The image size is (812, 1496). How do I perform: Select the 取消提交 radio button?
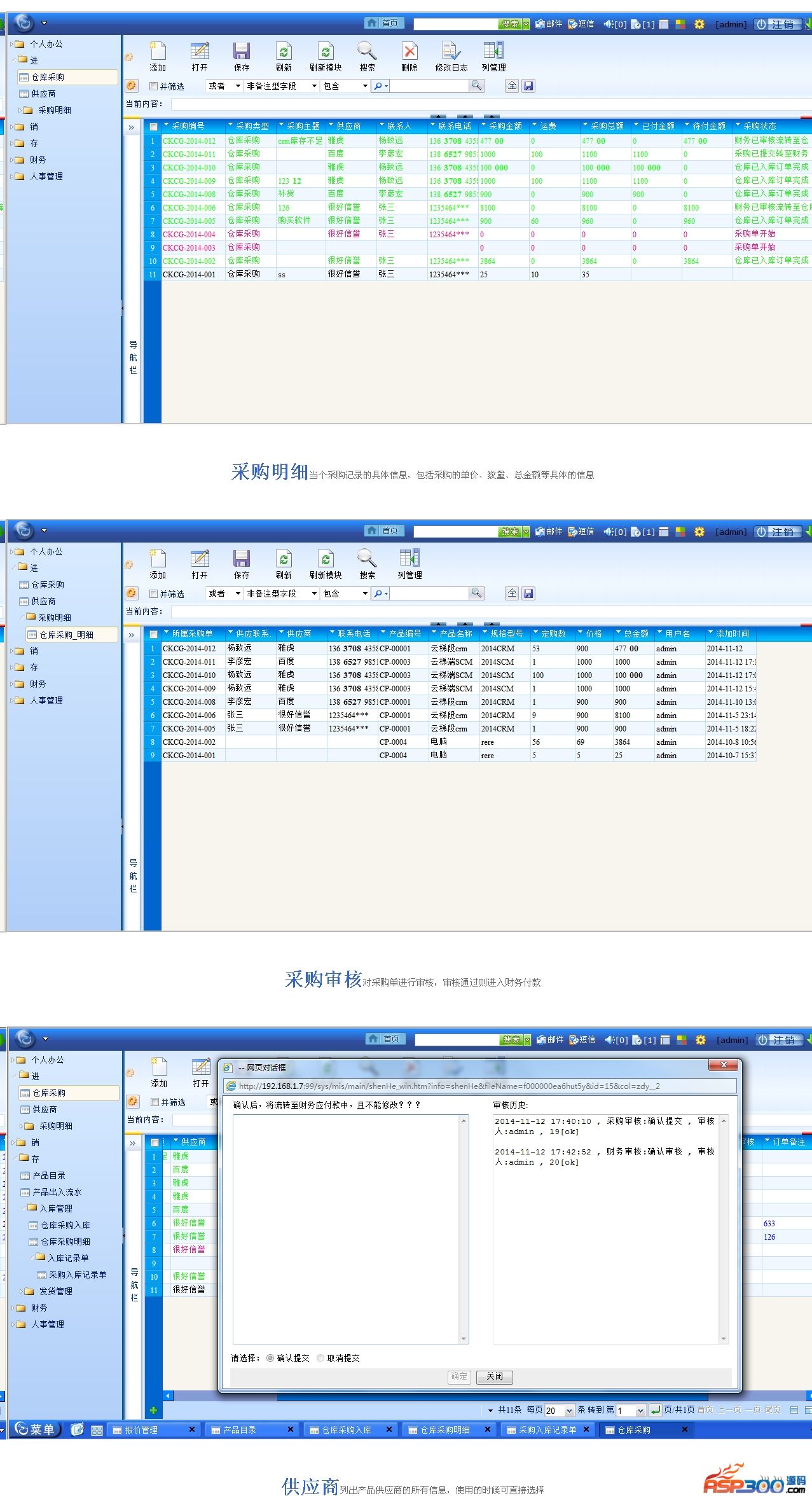(320, 1358)
